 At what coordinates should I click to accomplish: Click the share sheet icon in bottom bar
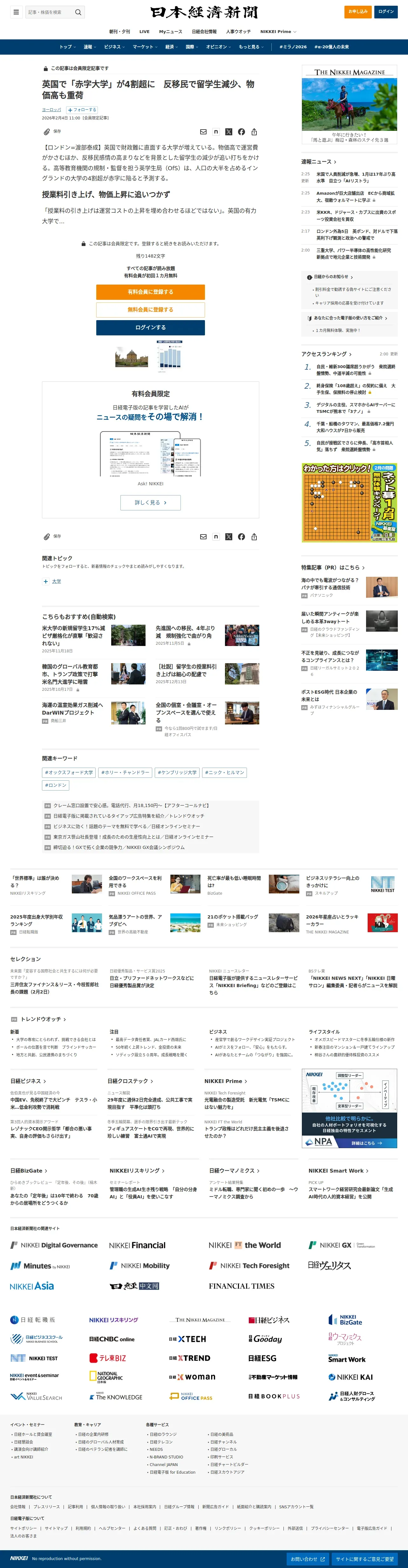(254, 536)
